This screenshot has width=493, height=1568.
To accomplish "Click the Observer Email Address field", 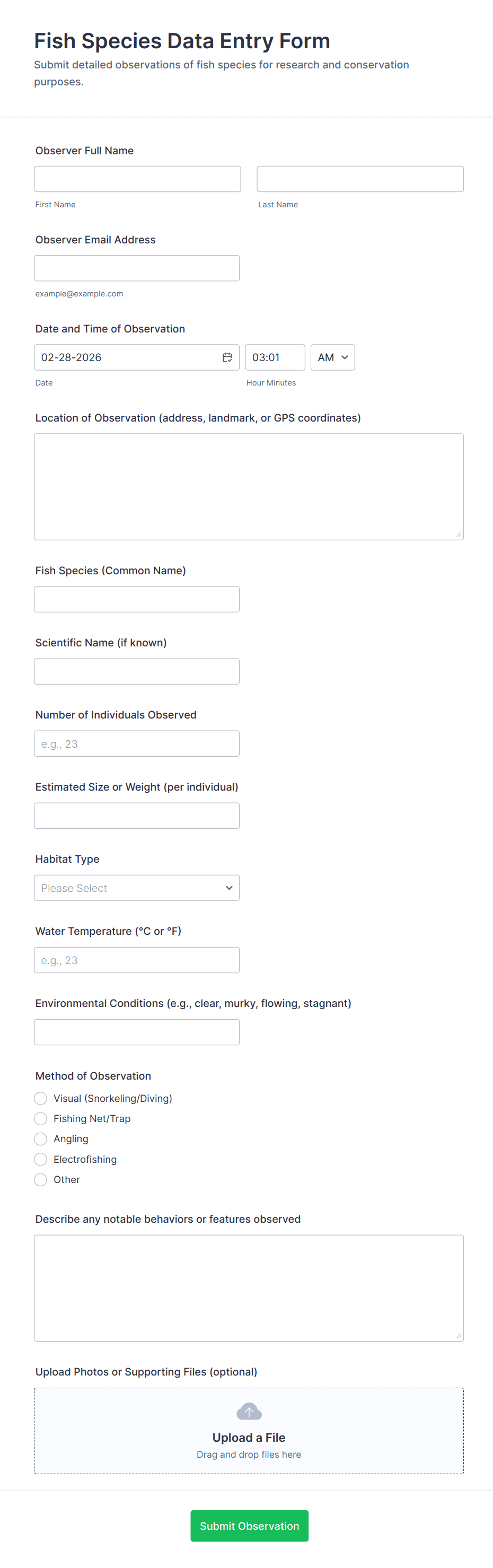I will click(x=137, y=268).
